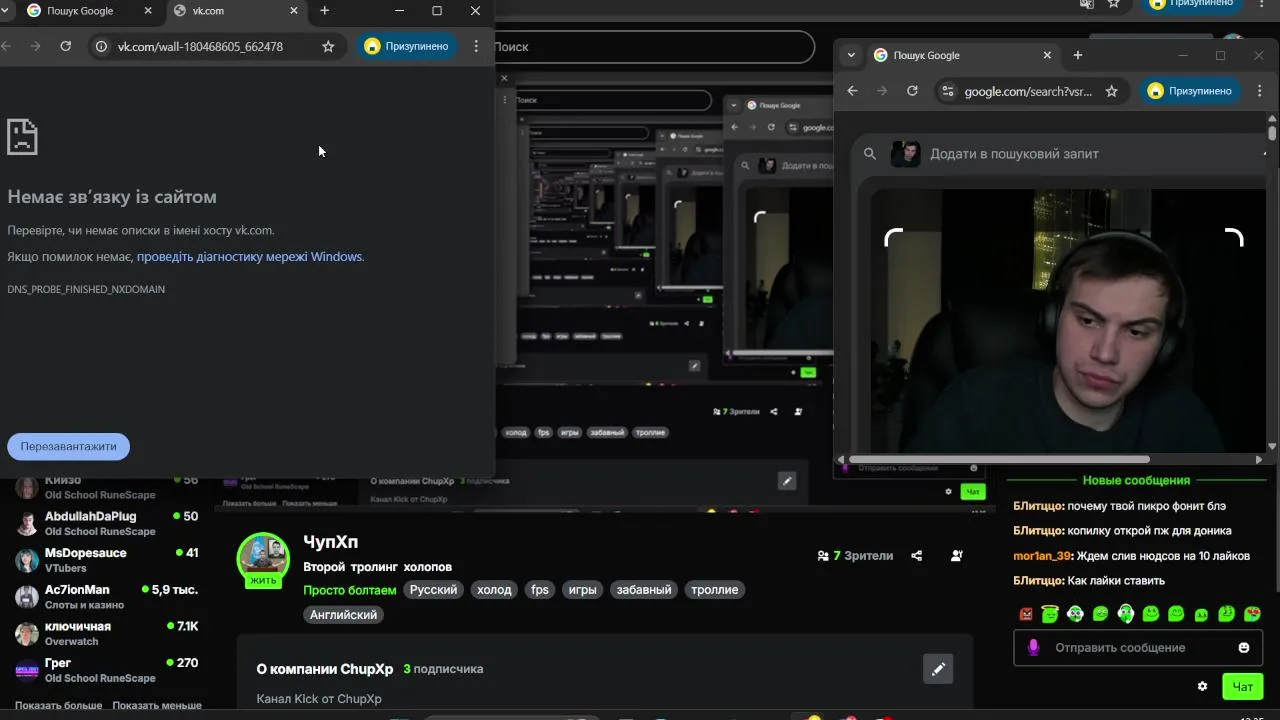The width and height of the screenshot is (1280, 720).
Task: Open the Ac7ionMan channel in sidebar
Action: [x=107, y=596]
